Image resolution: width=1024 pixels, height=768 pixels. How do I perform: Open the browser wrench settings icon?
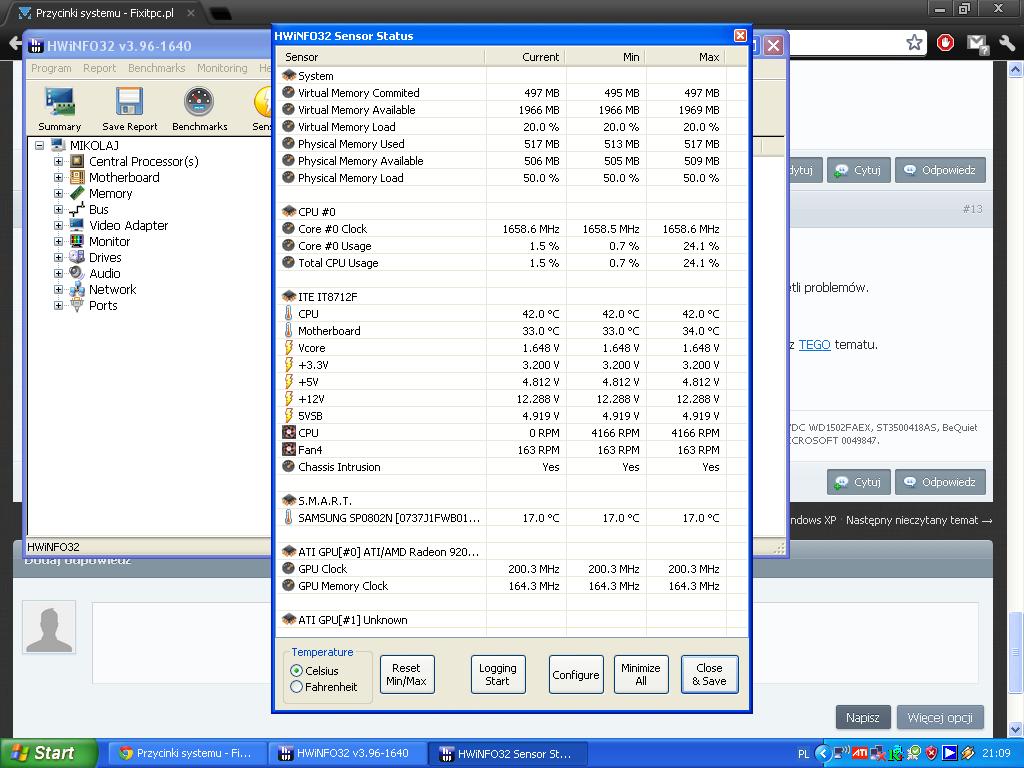1006,43
